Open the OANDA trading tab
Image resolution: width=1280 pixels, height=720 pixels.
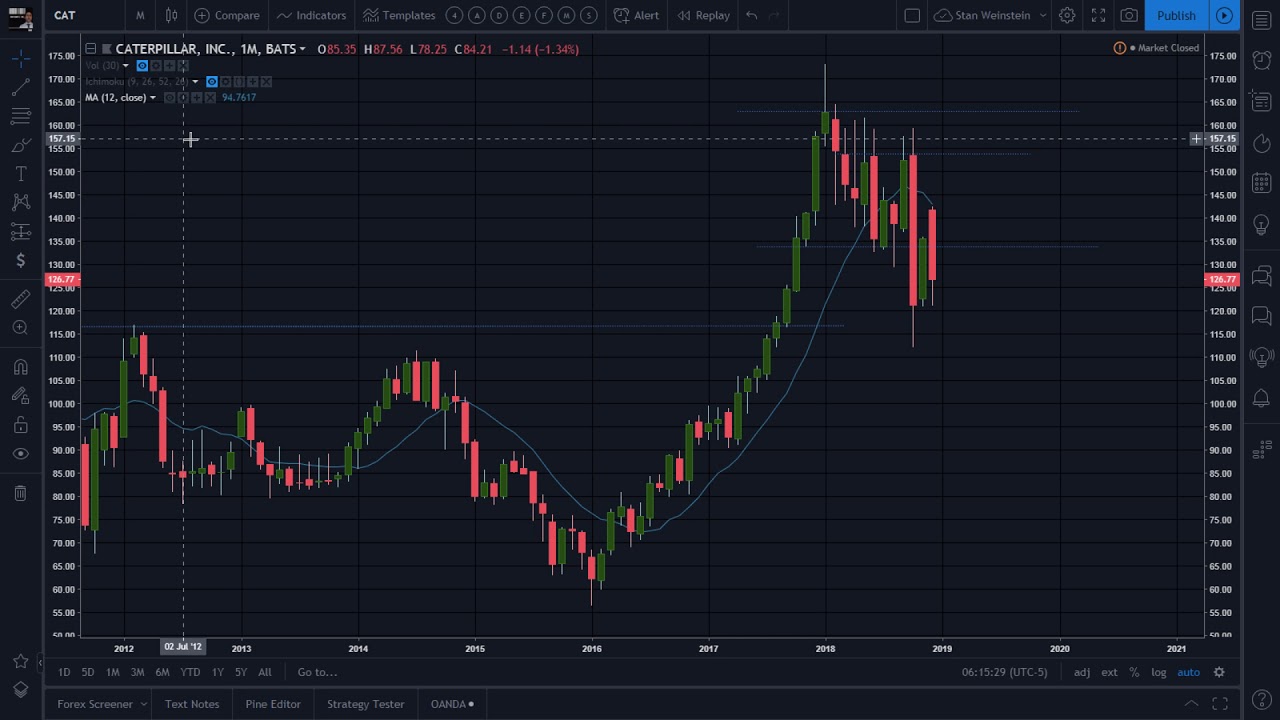click(452, 704)
